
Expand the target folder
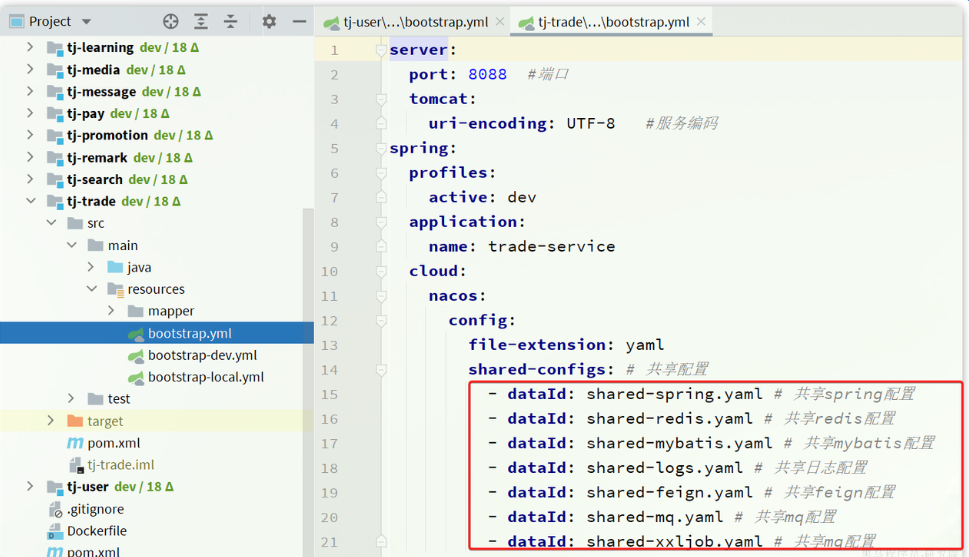[x=51, y=420]
